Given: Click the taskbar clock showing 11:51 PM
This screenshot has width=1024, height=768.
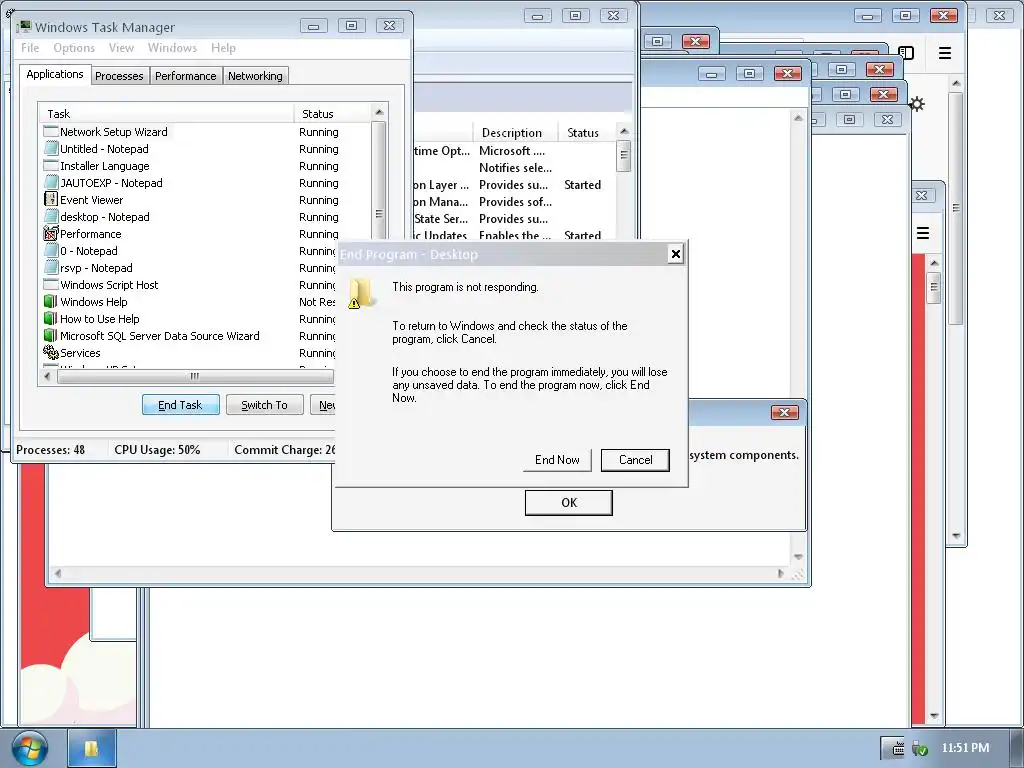Looking at the screenshot, I should 965,748.
